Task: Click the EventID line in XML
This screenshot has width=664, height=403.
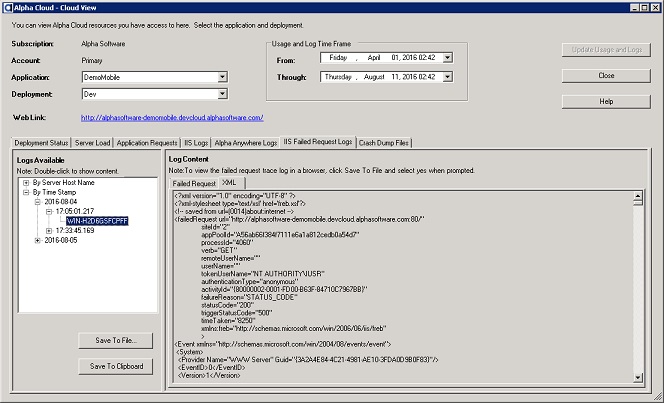Action: 211,367
